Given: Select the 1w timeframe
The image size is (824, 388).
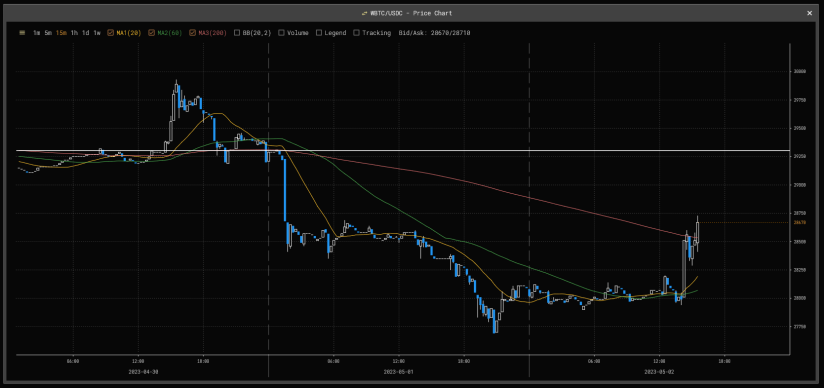Looking at the screenshot, I should 97,33.
